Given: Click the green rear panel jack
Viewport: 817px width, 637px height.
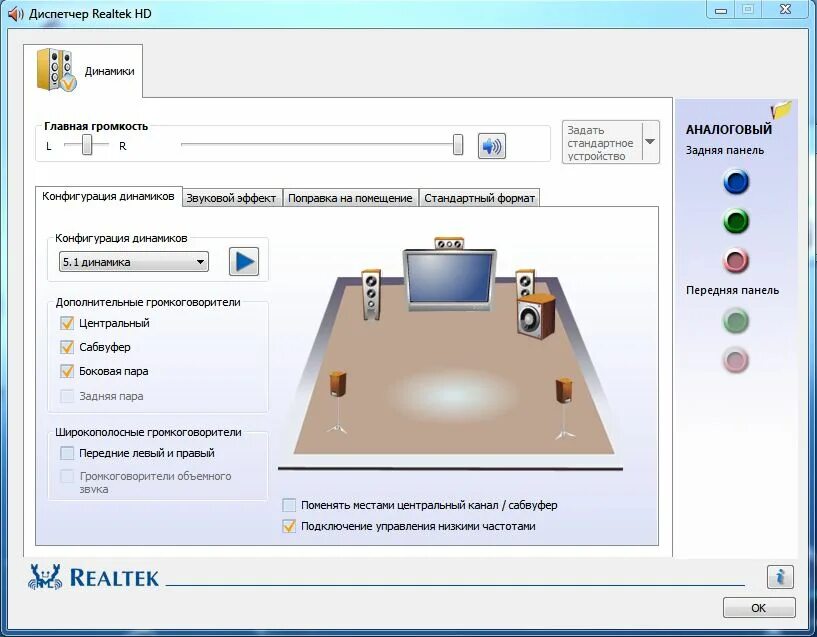Looking at the screenshot, I should tap(736, 221).
